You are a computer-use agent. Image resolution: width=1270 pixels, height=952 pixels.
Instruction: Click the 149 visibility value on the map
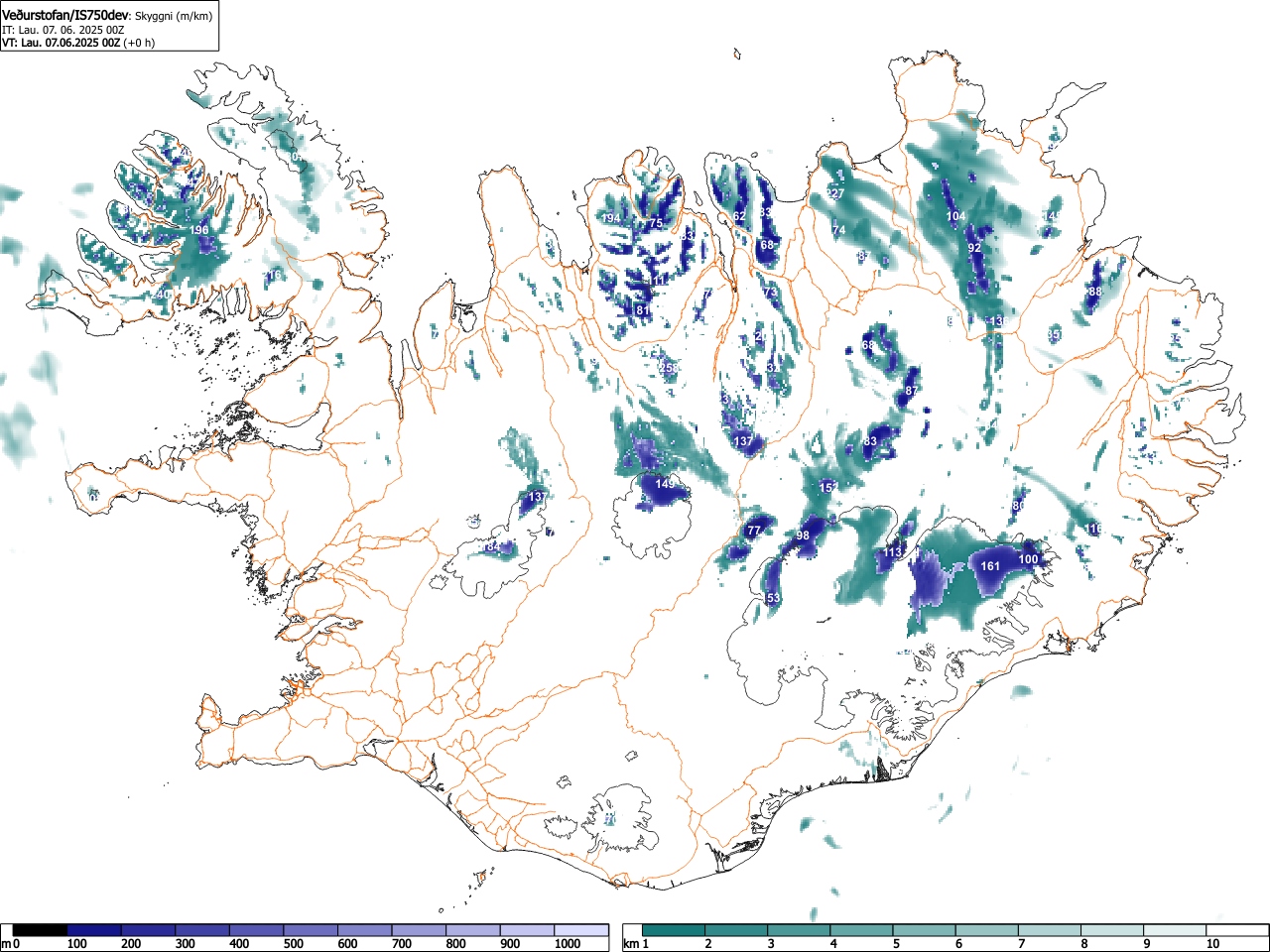pos(665,484)
